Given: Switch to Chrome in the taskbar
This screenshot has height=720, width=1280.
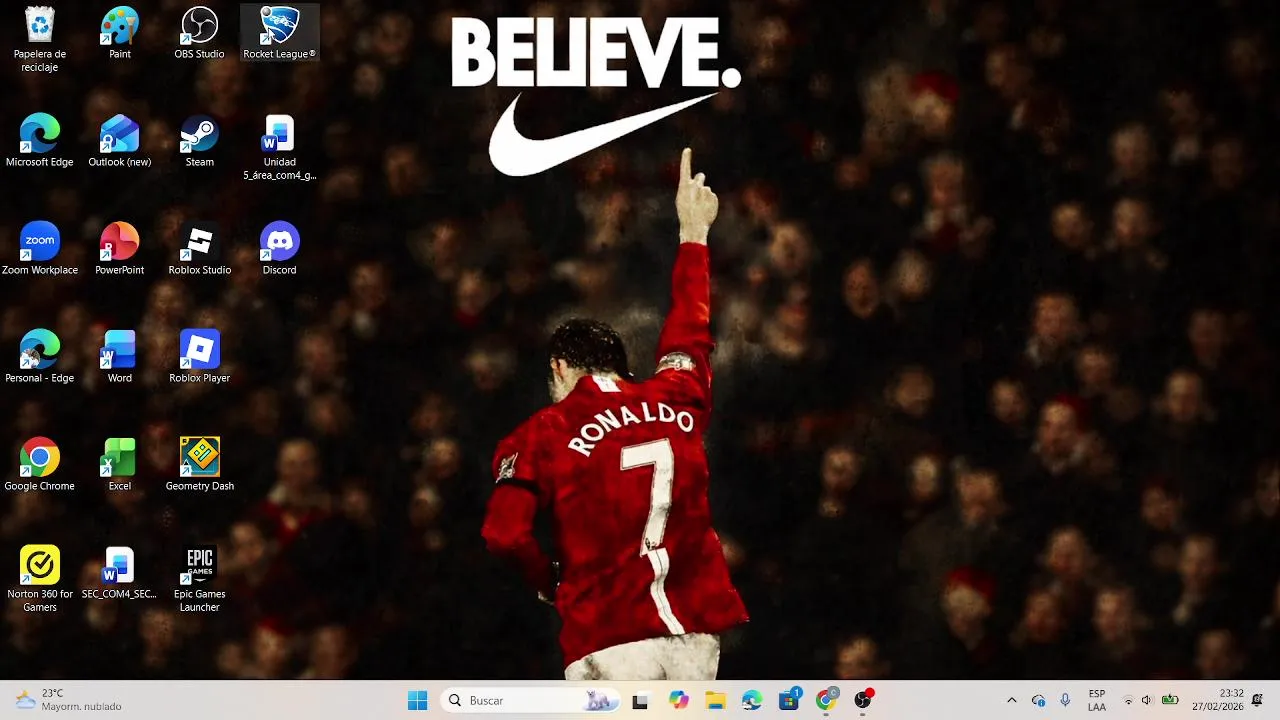Looking at the screenshot, I should pos(826,701).
